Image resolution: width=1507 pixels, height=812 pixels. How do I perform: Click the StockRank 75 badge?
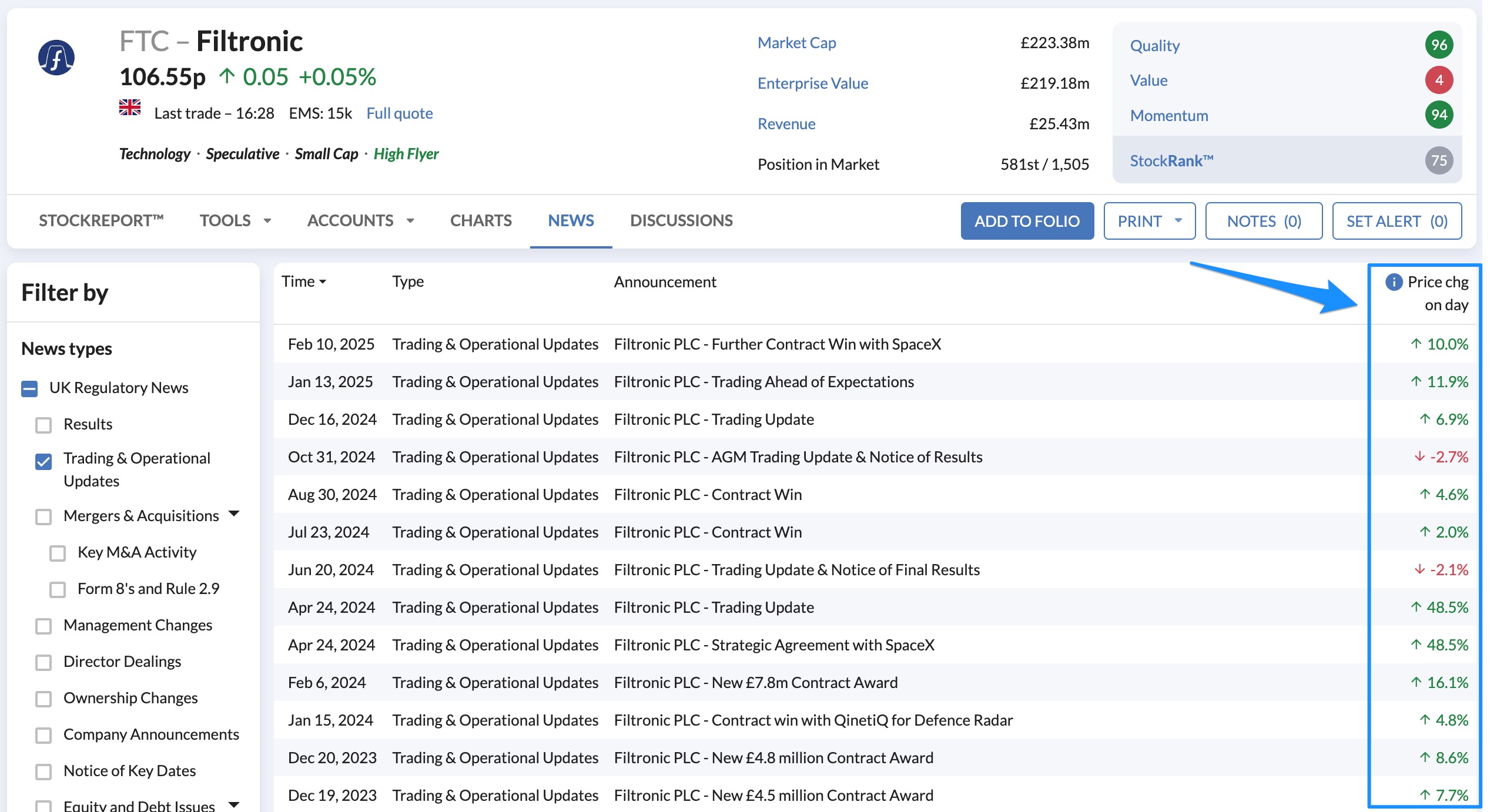tap(1439, 160)
